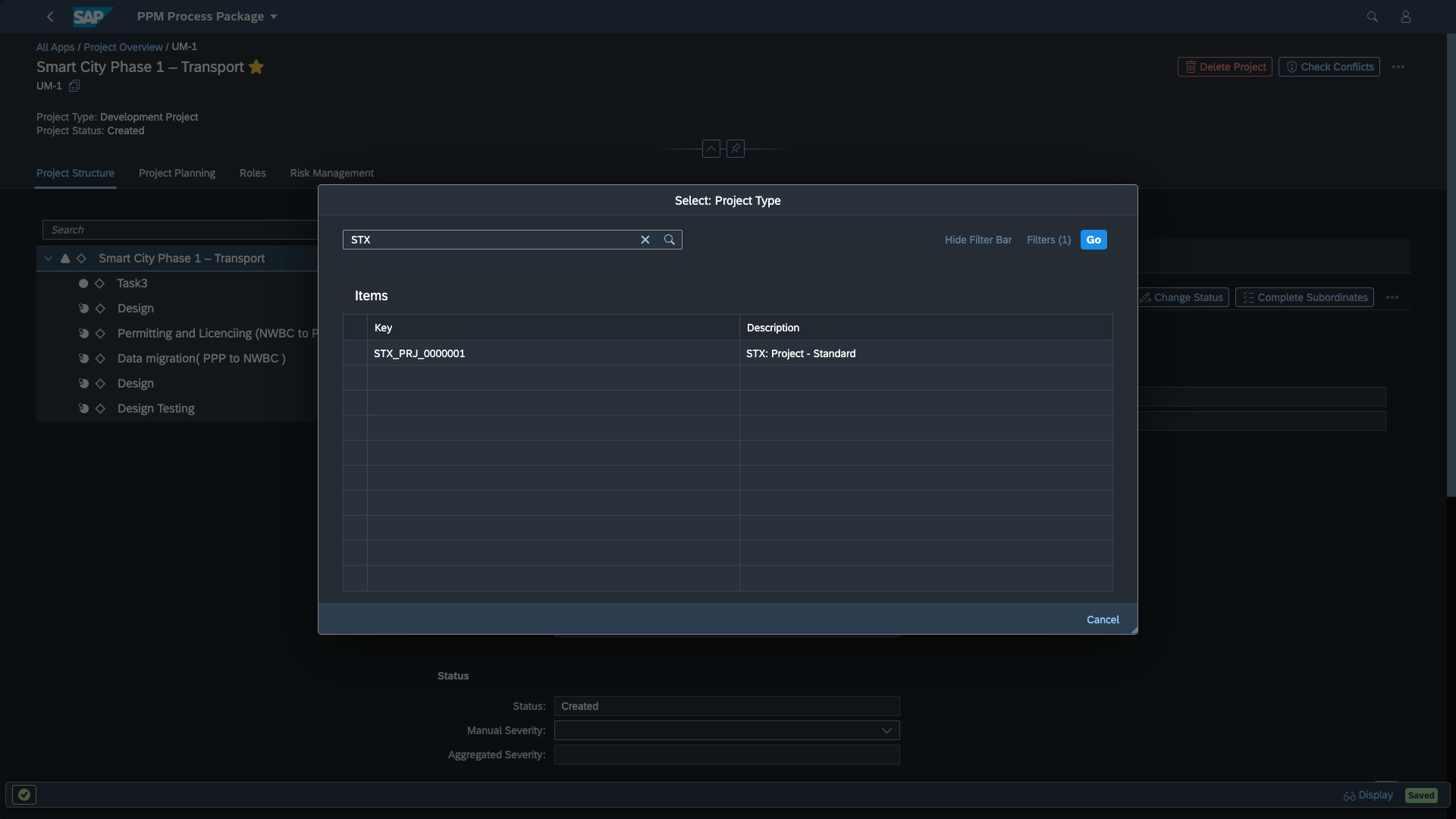The width and height of the screenshot is (1456, 819).
Task: Click the page's vertical scrollbar
Action: coord(1451,265)
